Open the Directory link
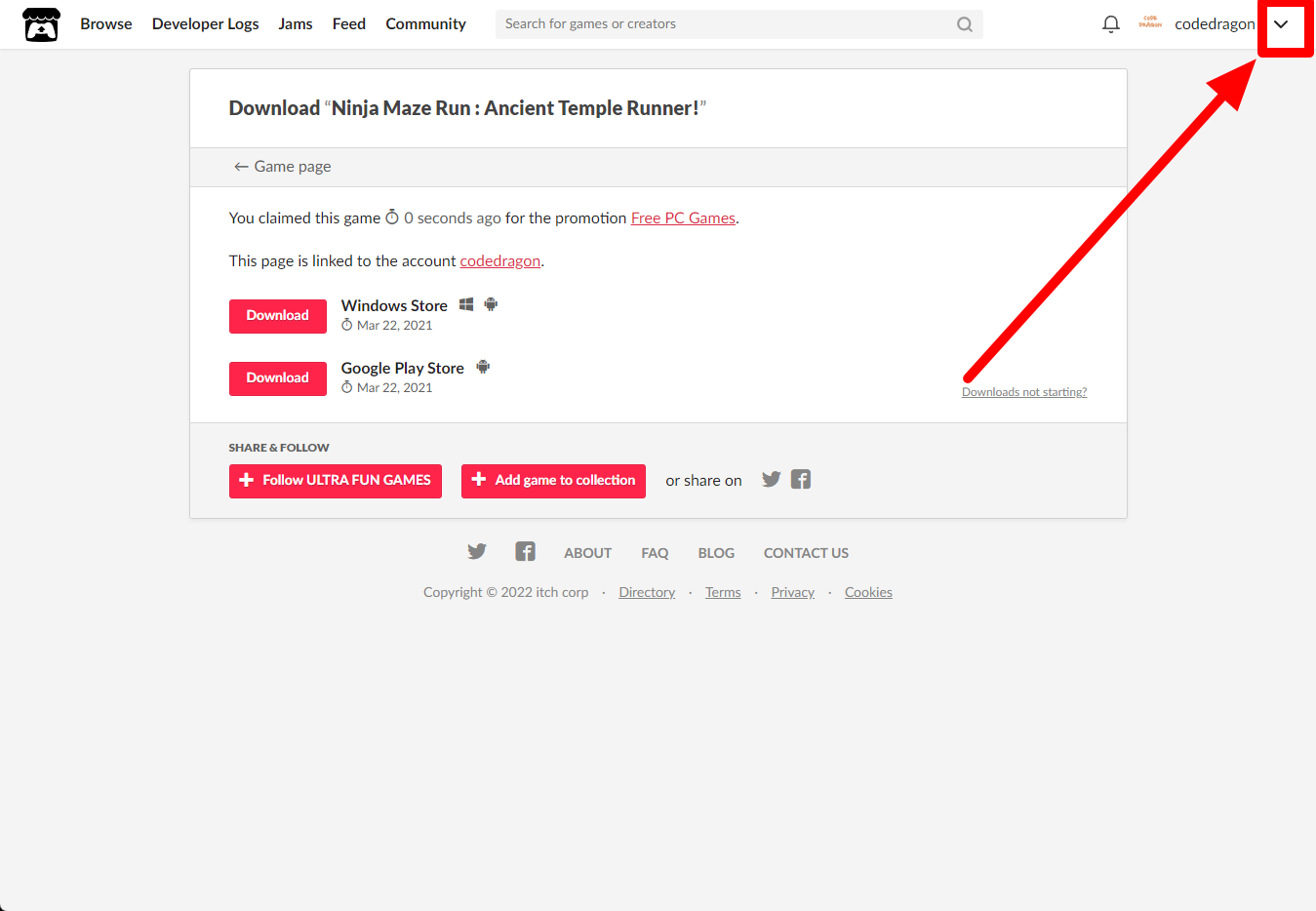This screenshot has height=911, width=1316. point(647,593)
